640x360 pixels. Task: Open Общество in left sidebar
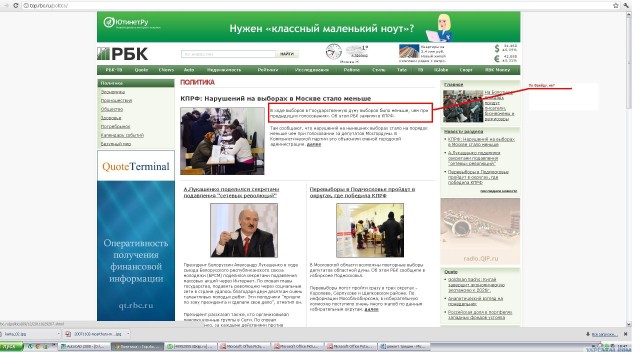111,109
